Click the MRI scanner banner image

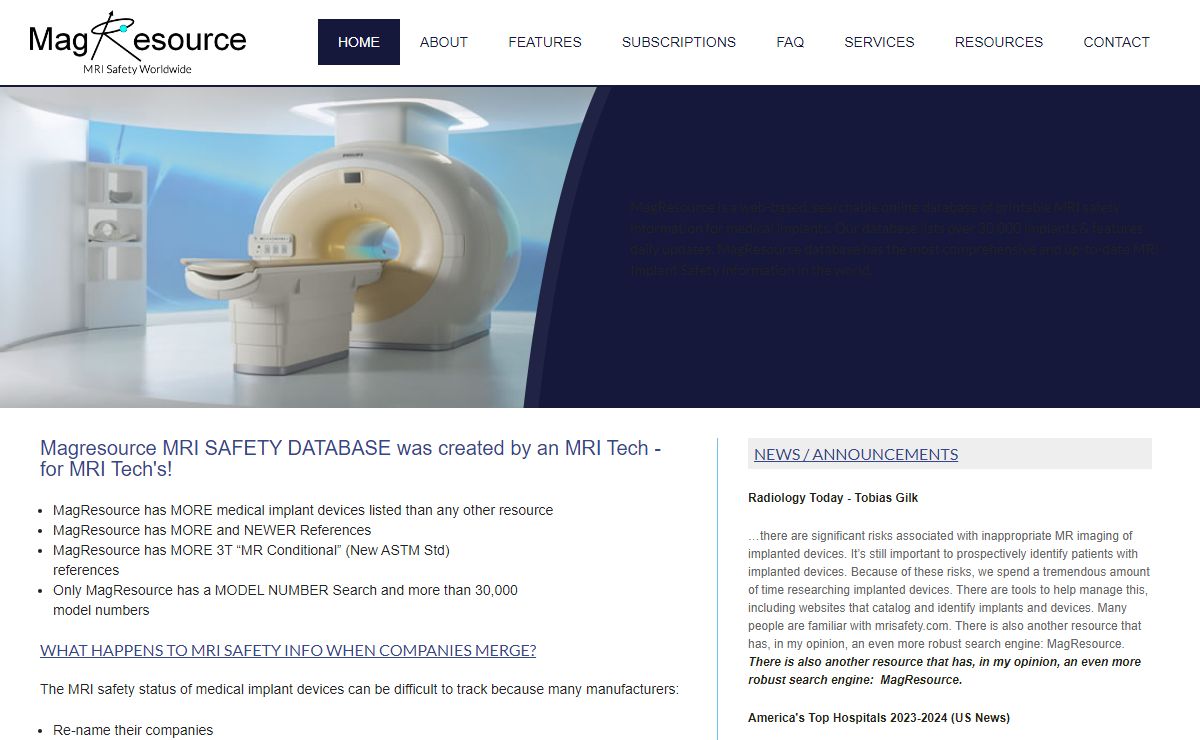point(300,247)
